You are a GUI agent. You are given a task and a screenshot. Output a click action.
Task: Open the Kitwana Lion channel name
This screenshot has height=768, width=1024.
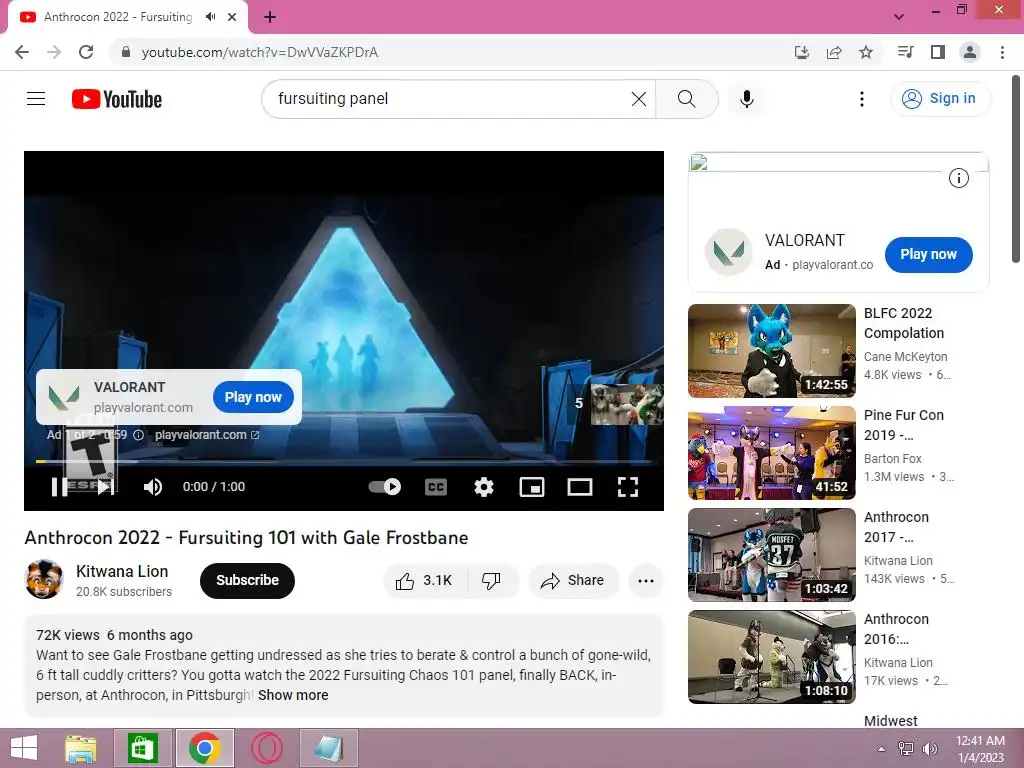tap(122, 571)
